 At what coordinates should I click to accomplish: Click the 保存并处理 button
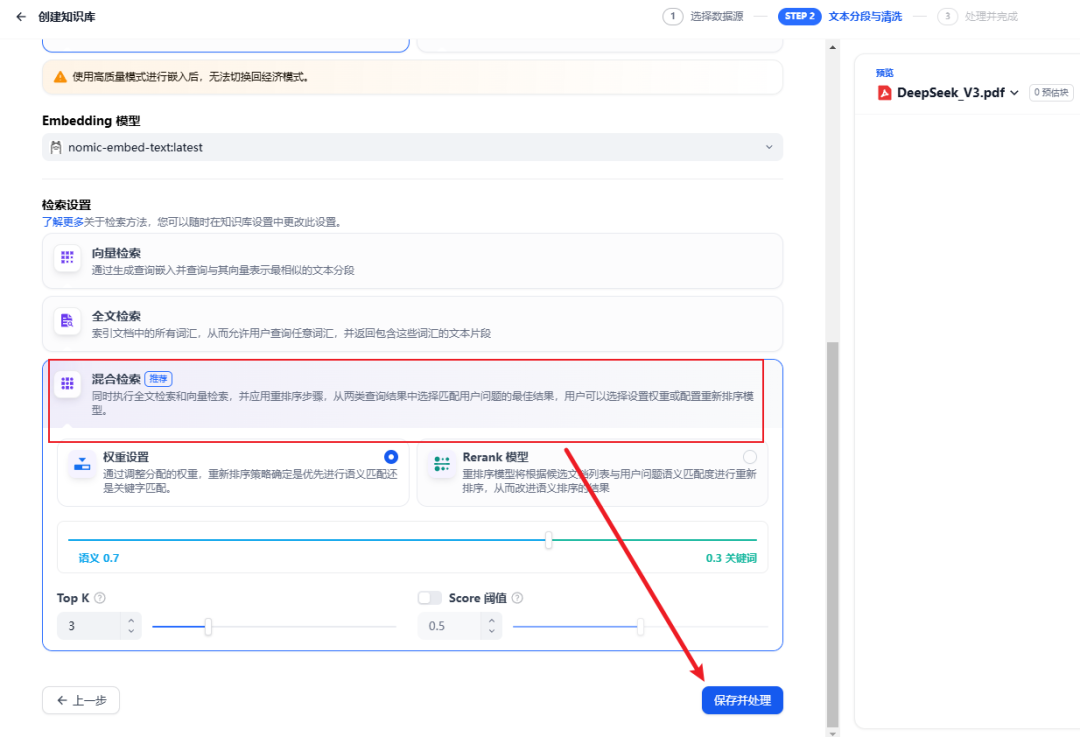click(742, 700)
